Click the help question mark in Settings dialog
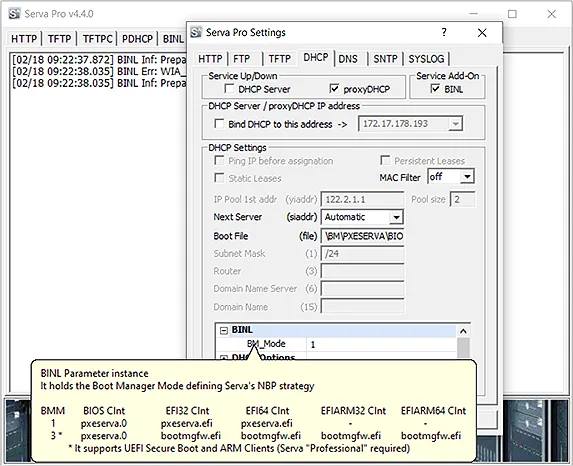Viewport: 573px width, 466px height. pyautogui.click(x=444, y=32)
